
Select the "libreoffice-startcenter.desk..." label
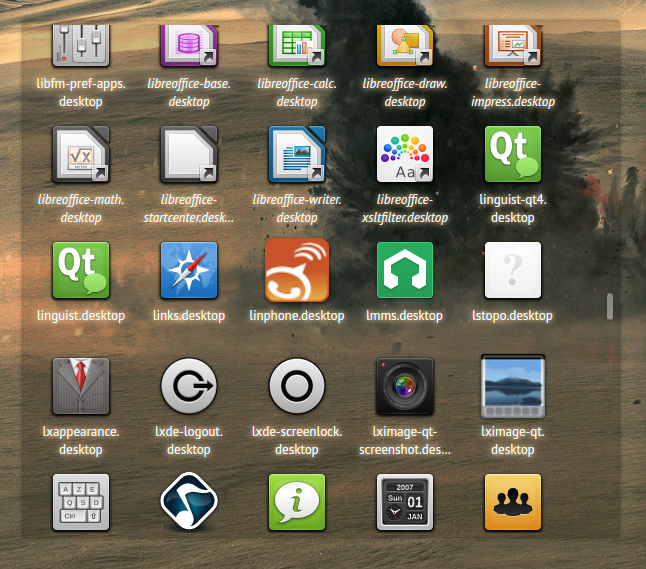pyautogui.click(x=189, y=208)
